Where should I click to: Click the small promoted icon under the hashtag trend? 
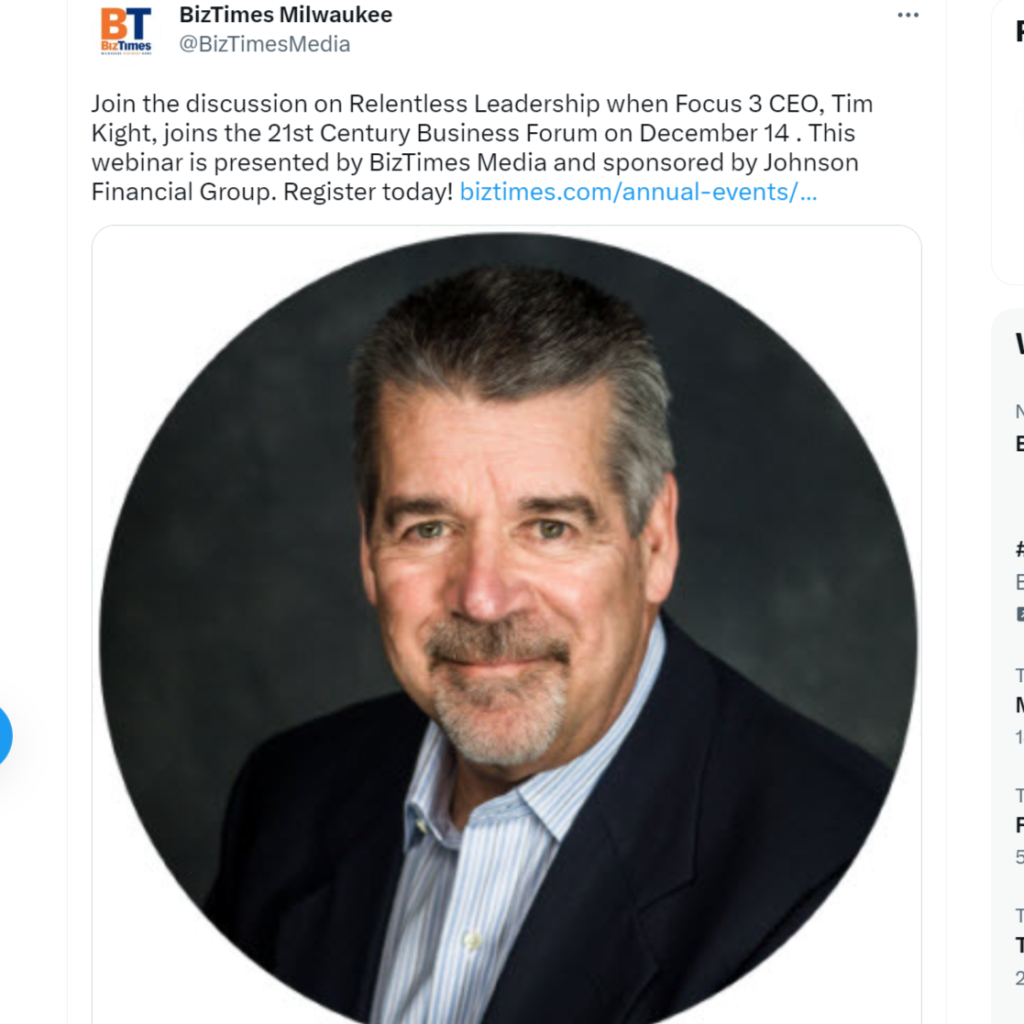1020,614
